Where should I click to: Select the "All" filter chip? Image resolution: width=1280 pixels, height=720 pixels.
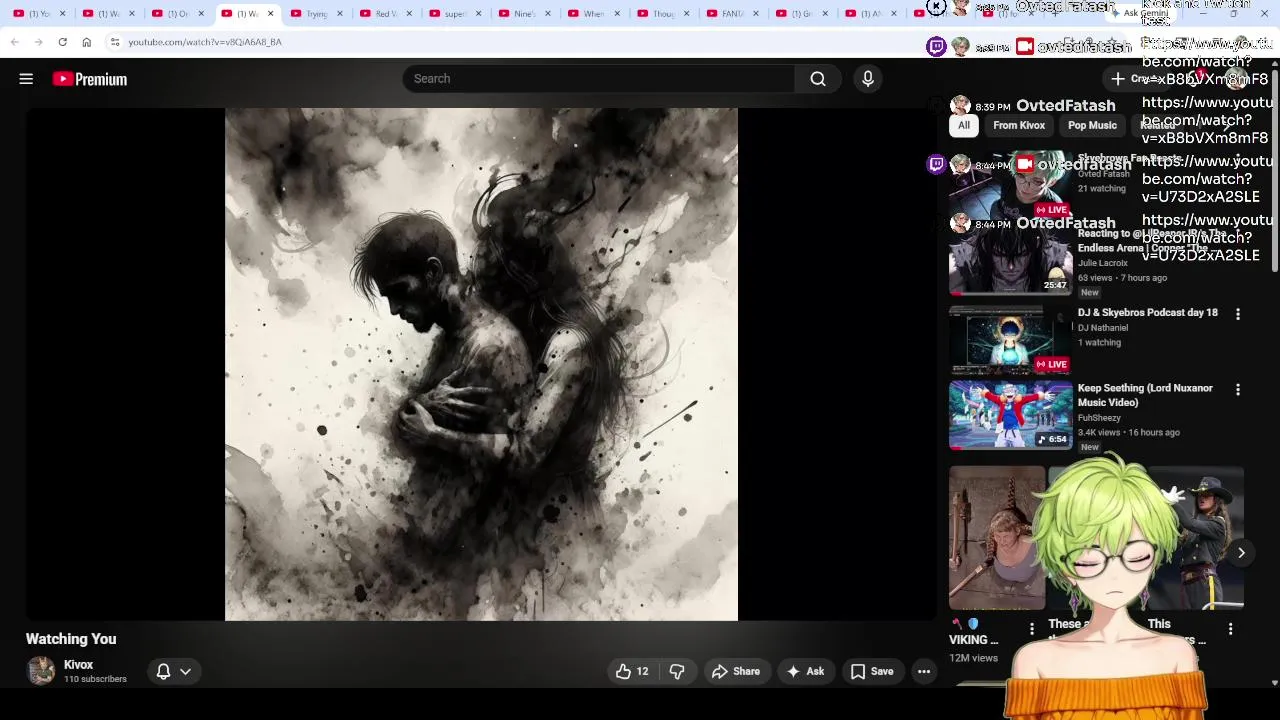pyautogui.click(x=964, y=126)
